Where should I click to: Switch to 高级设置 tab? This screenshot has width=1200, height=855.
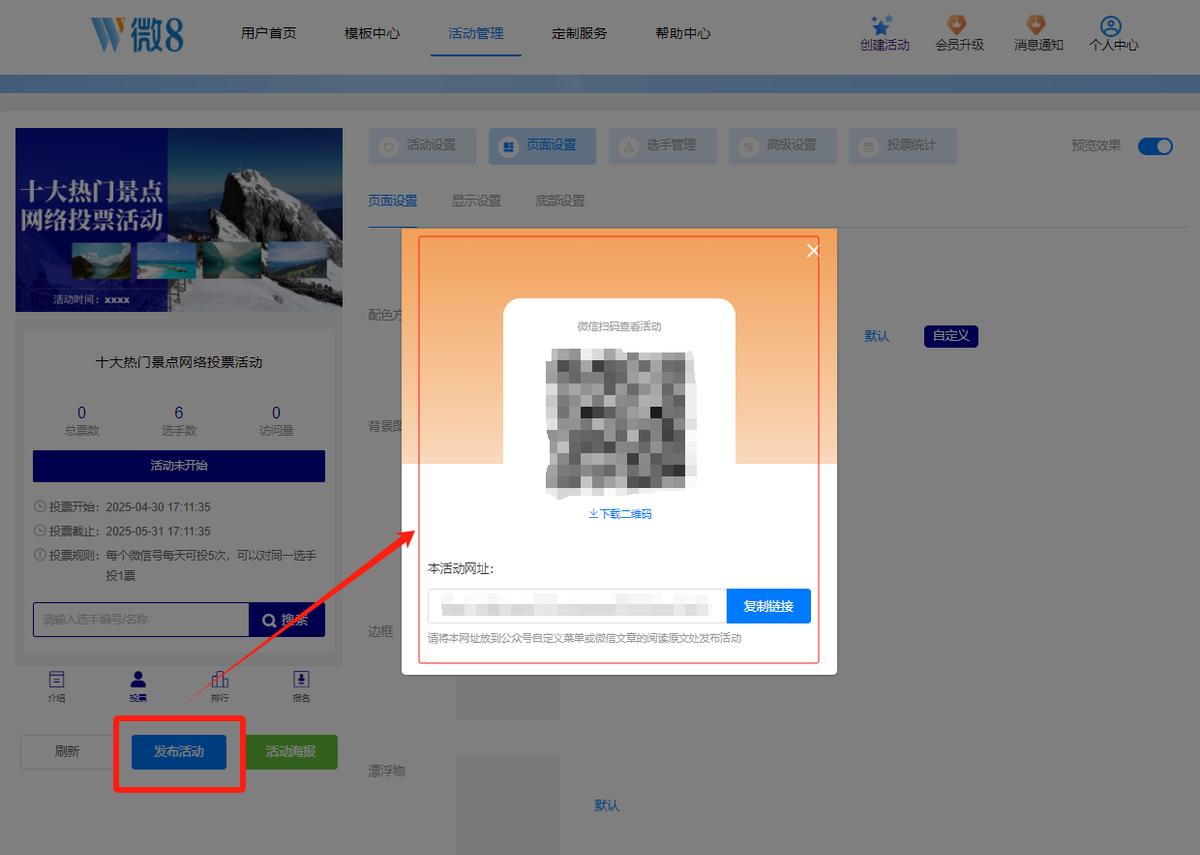(782, 146)
